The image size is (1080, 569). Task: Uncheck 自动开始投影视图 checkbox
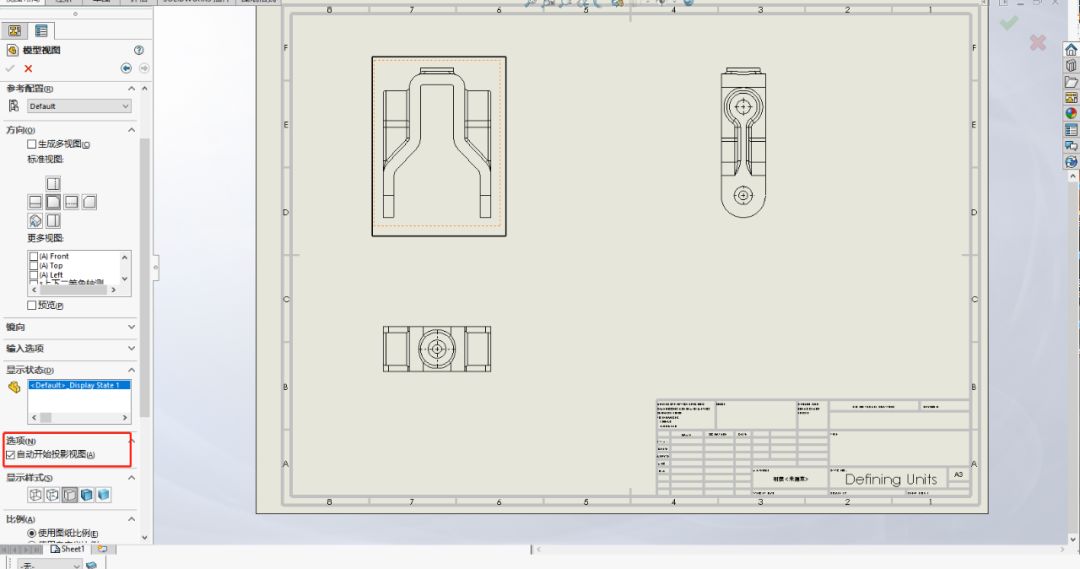11,455
